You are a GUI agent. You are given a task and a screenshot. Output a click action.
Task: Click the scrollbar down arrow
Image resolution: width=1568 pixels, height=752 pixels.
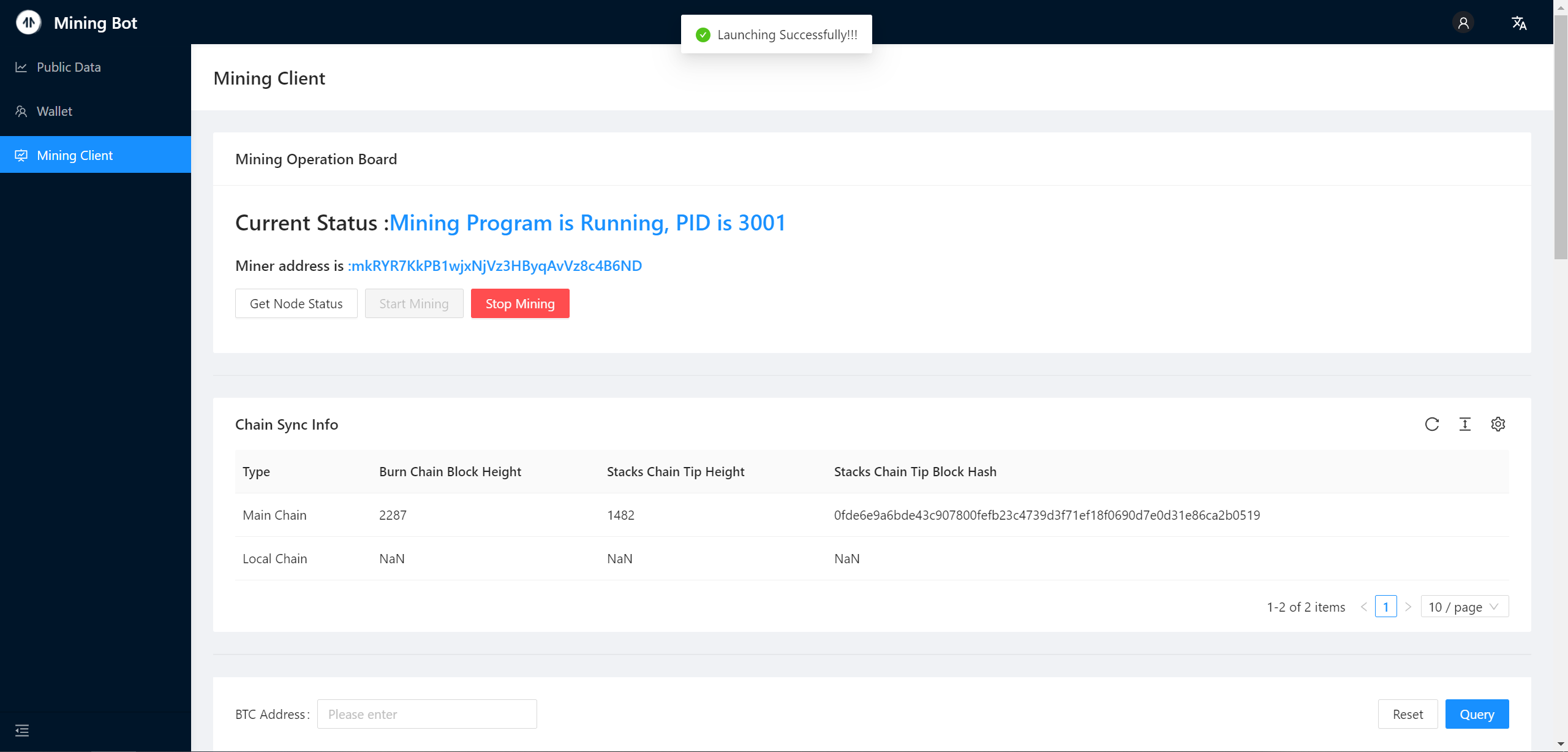[x=1561, y=745]
